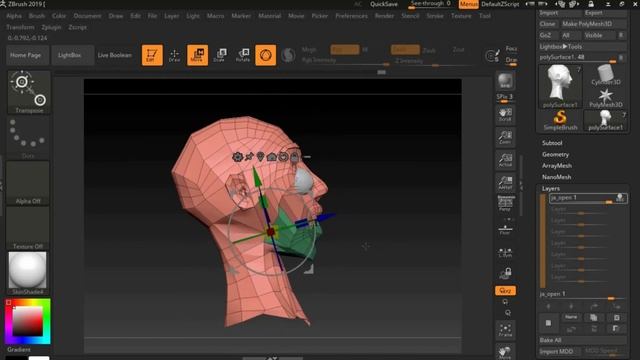
Task: Click the Bake All button
Action: (583, 340)
